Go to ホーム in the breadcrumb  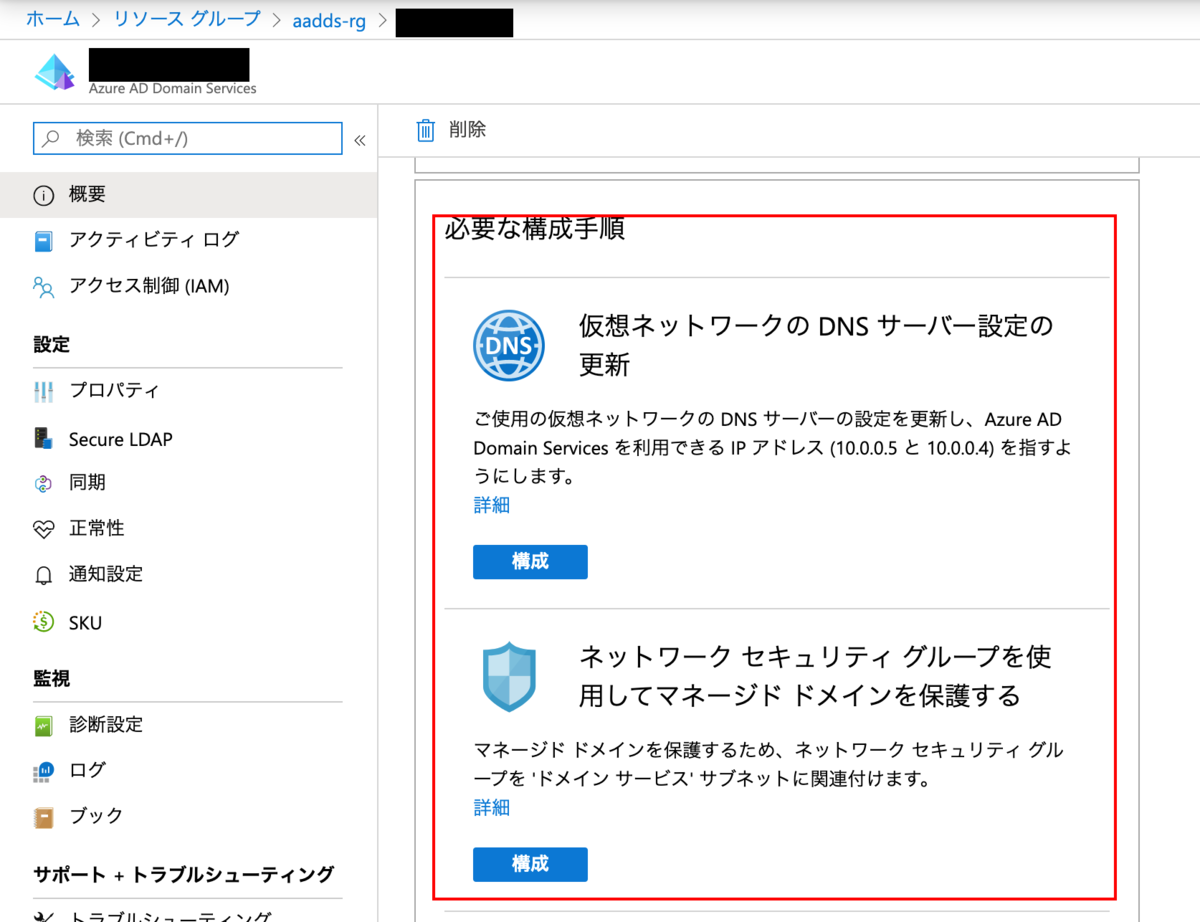pyautogui.click(x=53, y=19)
